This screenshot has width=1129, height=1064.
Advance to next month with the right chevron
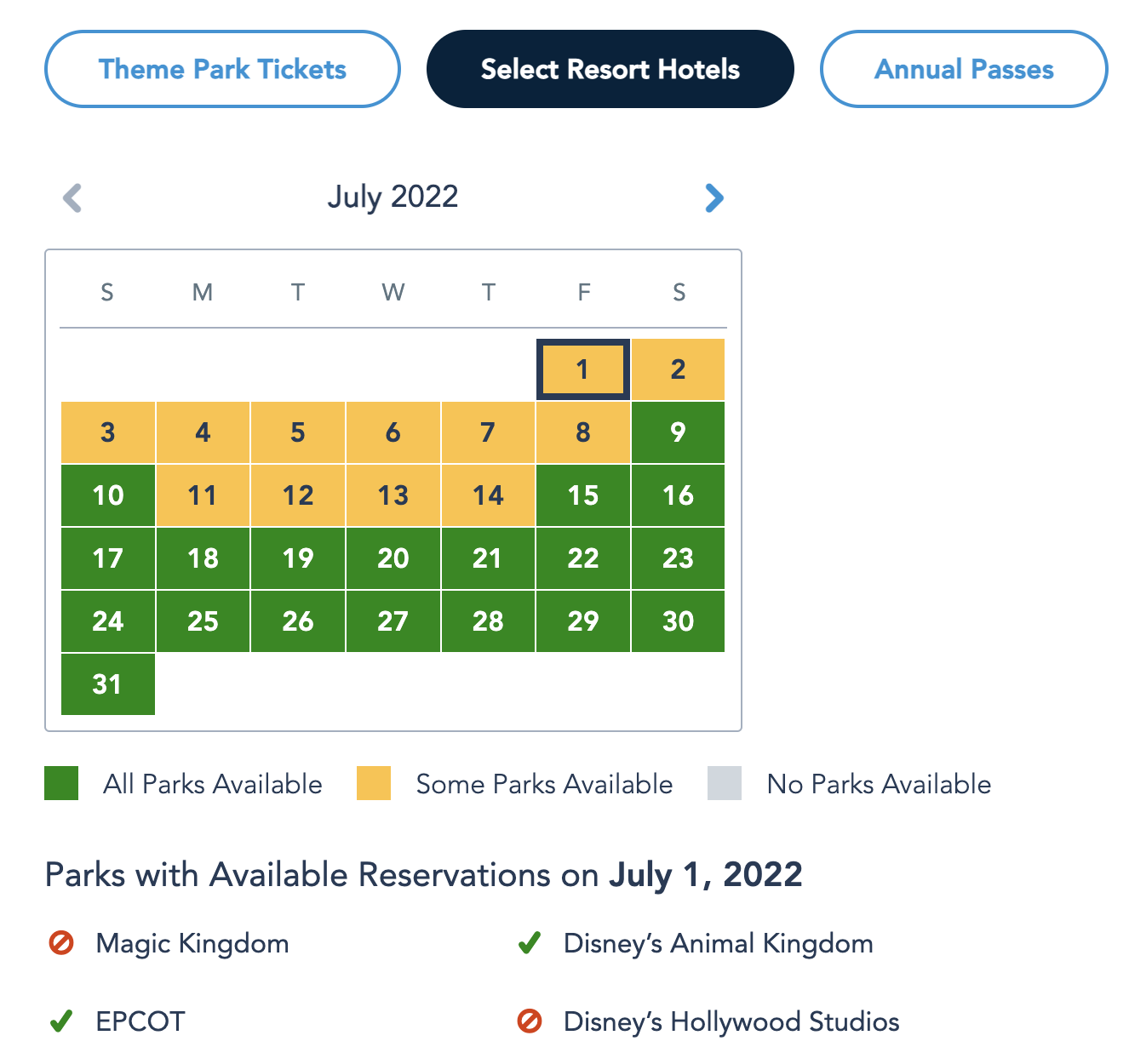point(714,198)
